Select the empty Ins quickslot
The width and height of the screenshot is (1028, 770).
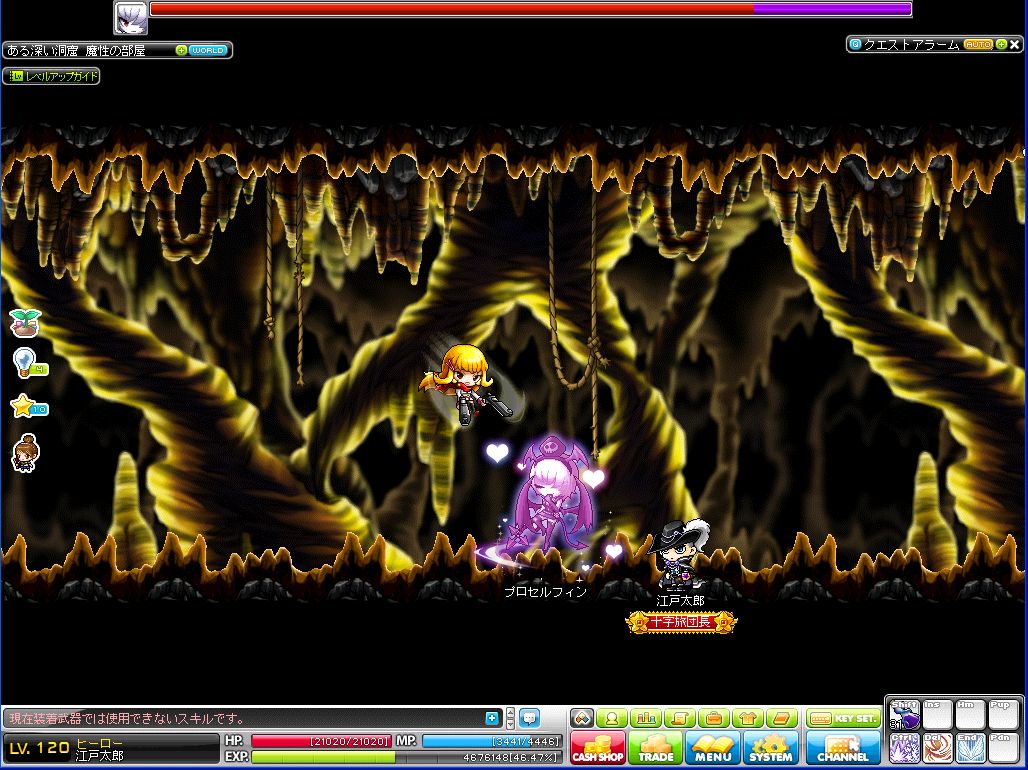click(938, 715)
